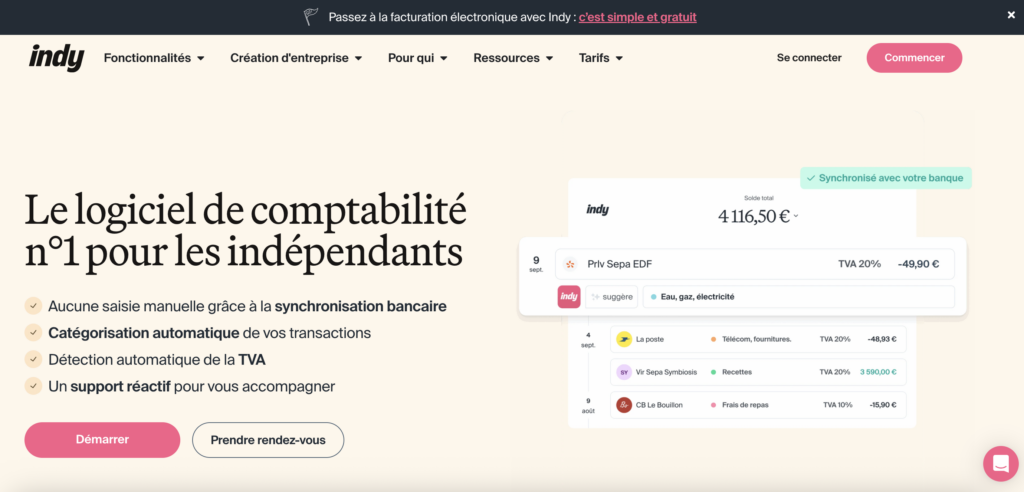1024x492 pixels.
Task: Click the -48,93 € amount
Action: pyautogui.click(x=882, y=339)
